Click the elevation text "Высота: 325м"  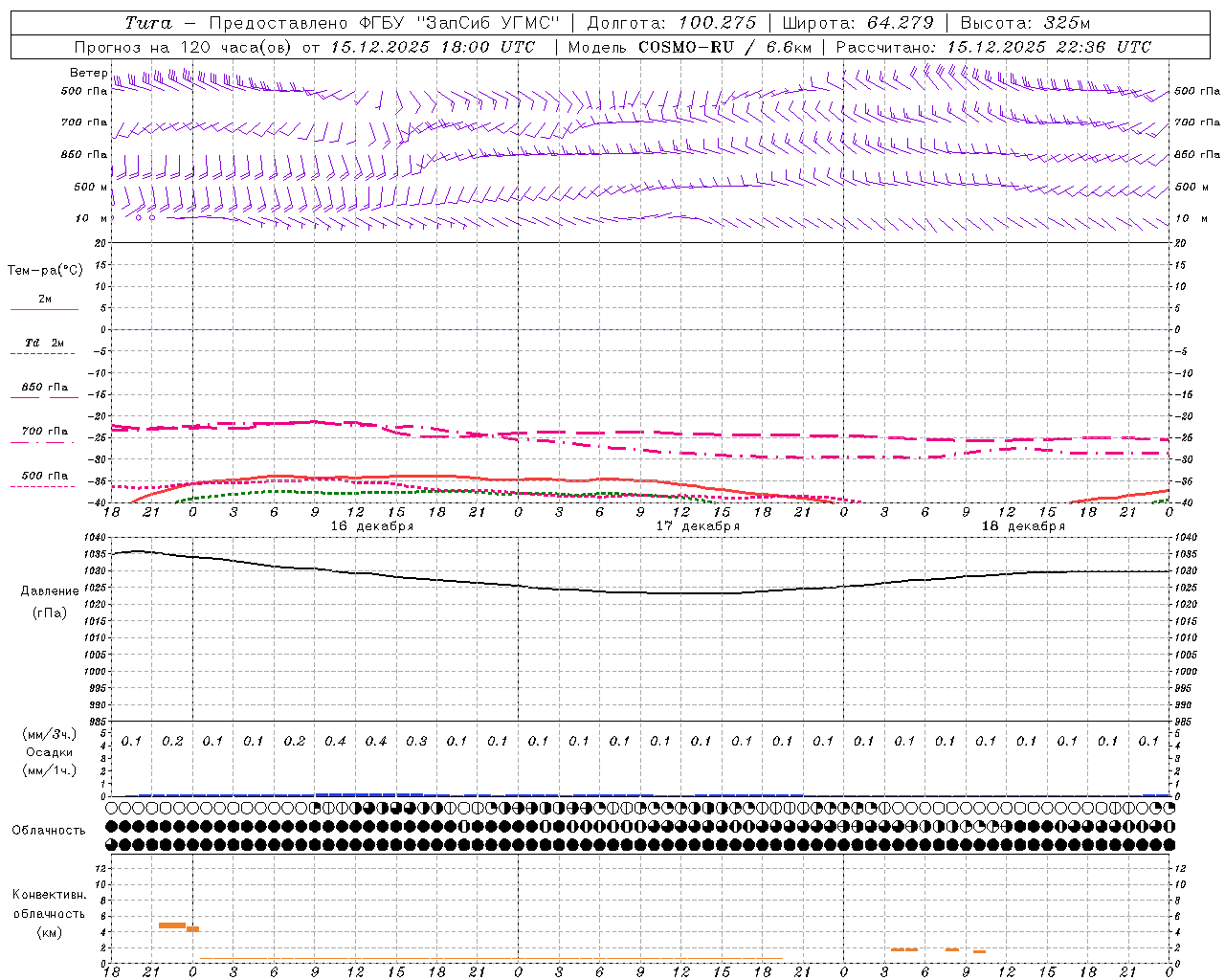tap(1025, 23)
